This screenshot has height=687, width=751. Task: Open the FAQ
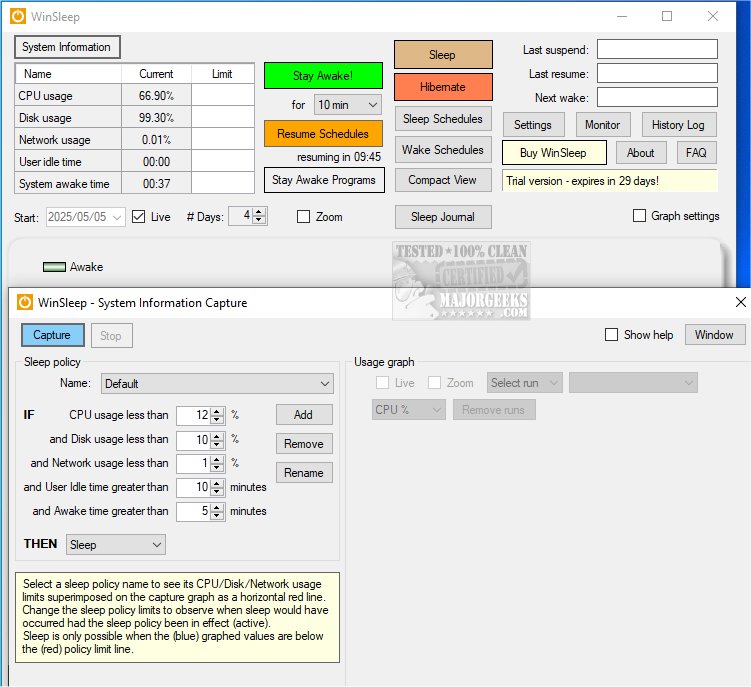pyautogui.click(x=697, y=153)
